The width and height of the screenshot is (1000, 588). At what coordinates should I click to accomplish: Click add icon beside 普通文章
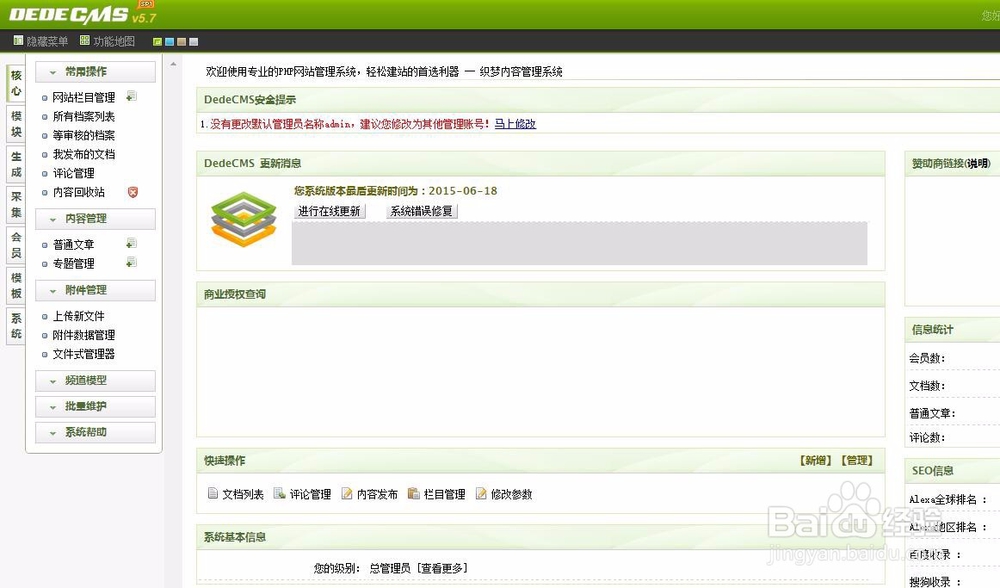131,244
